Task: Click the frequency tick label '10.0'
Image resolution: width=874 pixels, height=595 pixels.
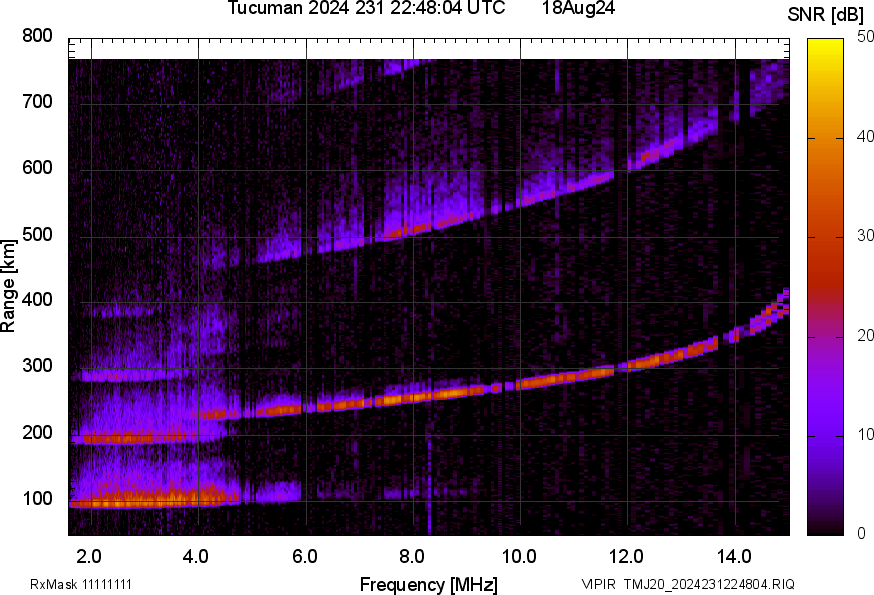Action: 519,557
